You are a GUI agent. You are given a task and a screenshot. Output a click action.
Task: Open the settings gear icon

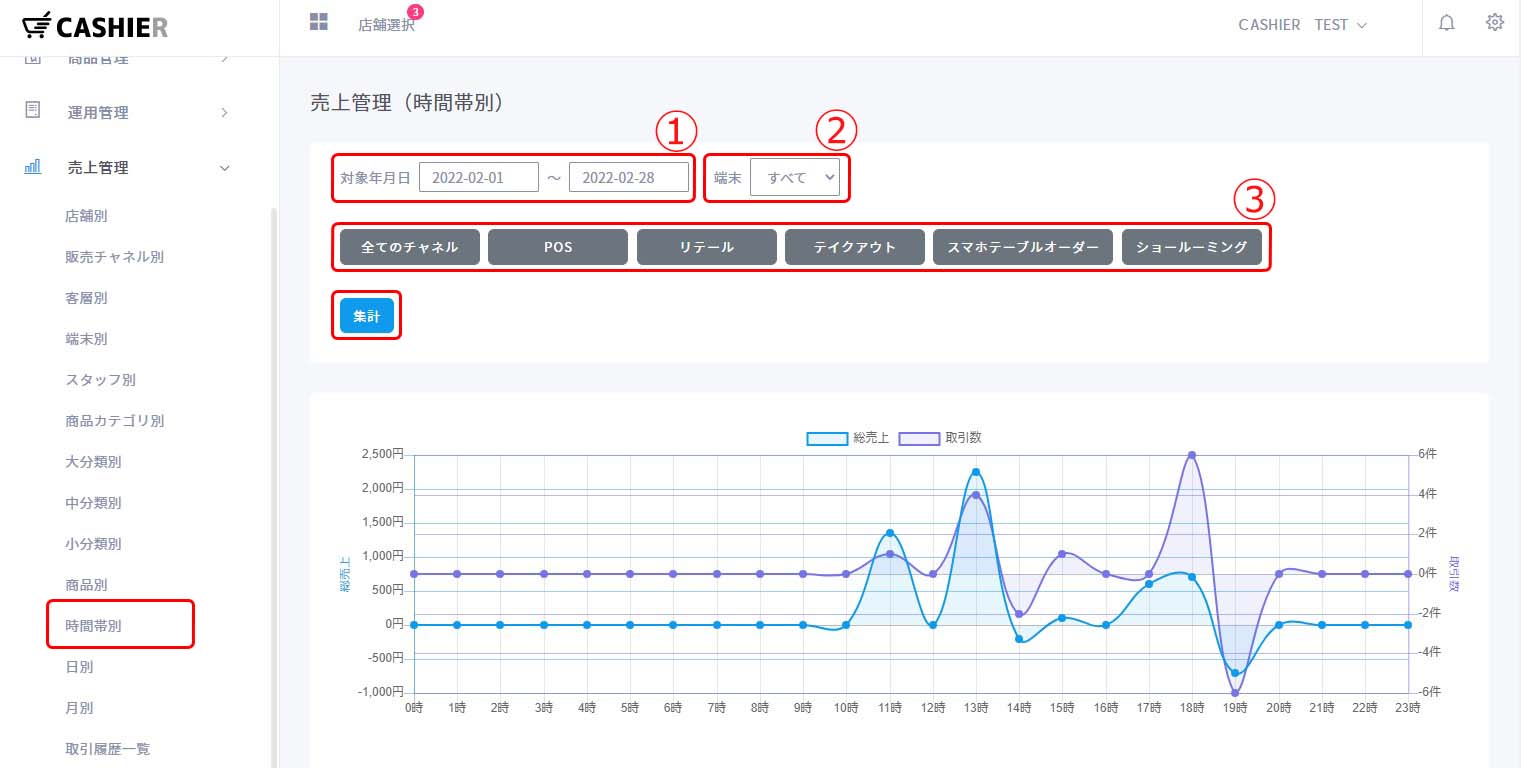pos(1495,22)
